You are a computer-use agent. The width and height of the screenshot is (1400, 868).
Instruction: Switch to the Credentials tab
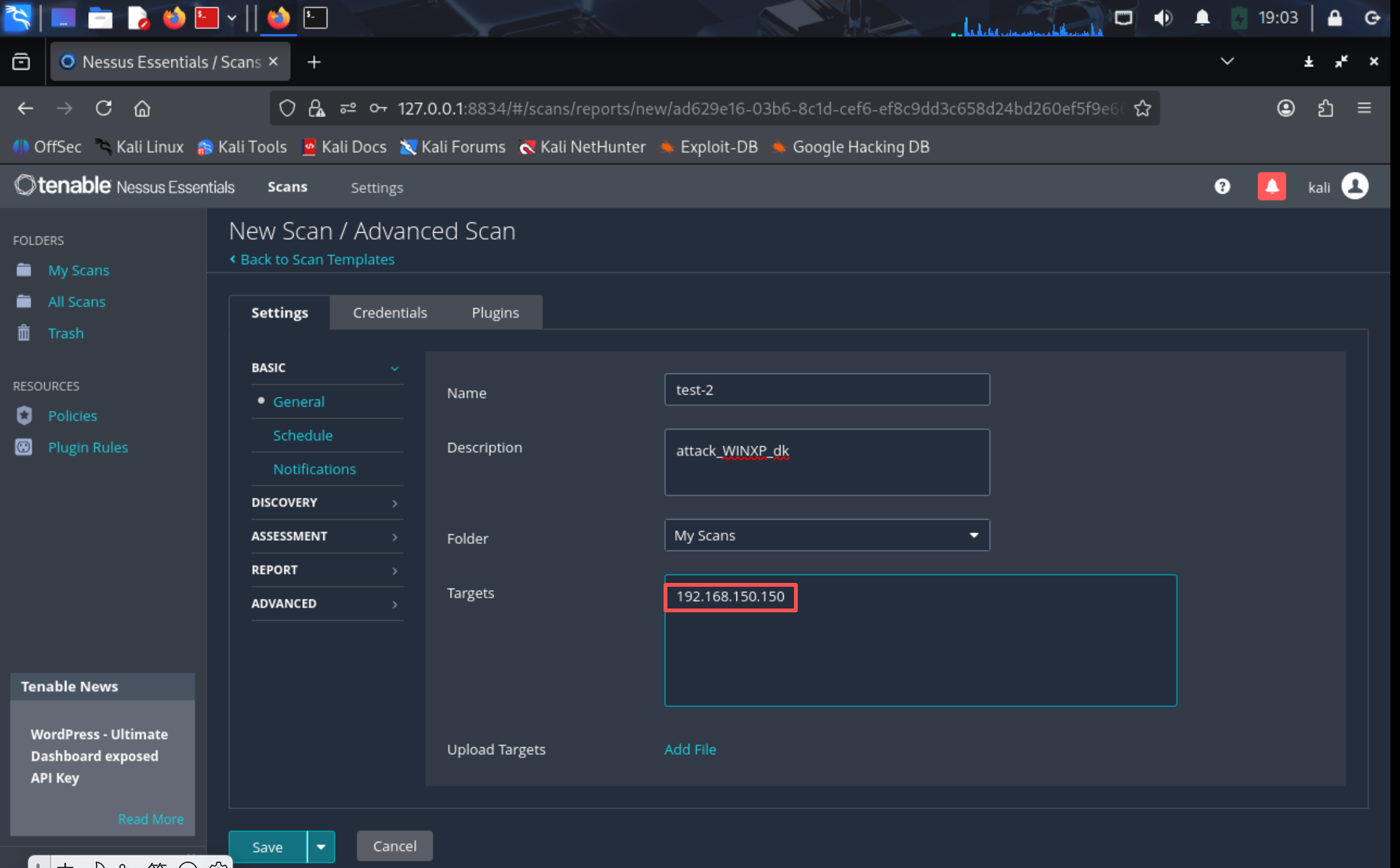point(390,313)
